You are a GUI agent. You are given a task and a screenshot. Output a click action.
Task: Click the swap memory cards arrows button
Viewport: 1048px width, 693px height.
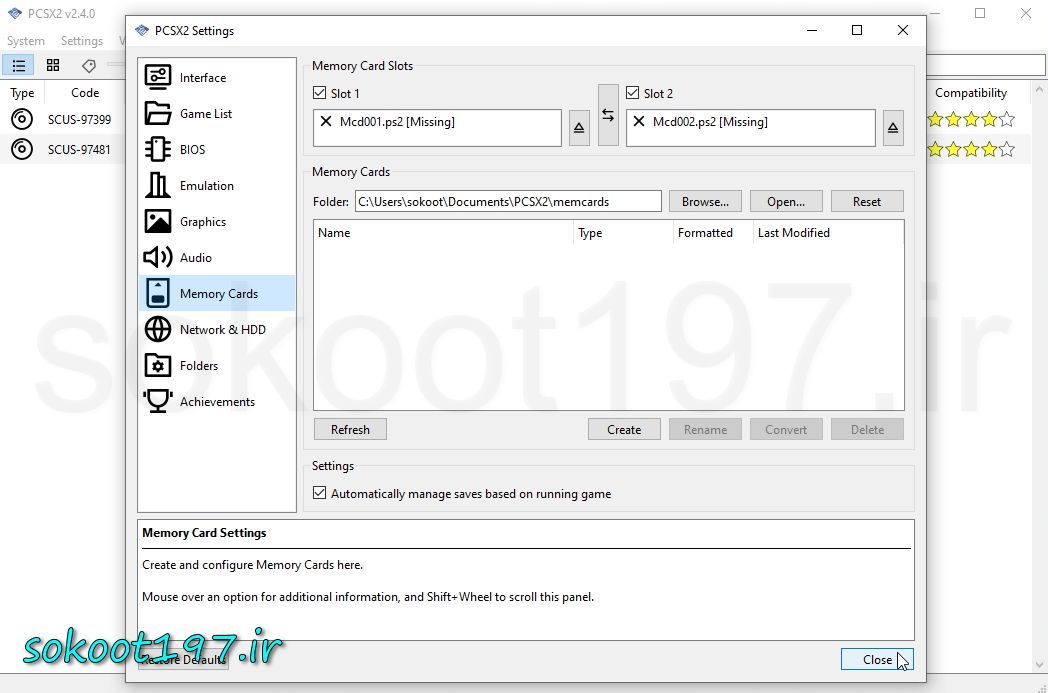(x=608, y=116)
